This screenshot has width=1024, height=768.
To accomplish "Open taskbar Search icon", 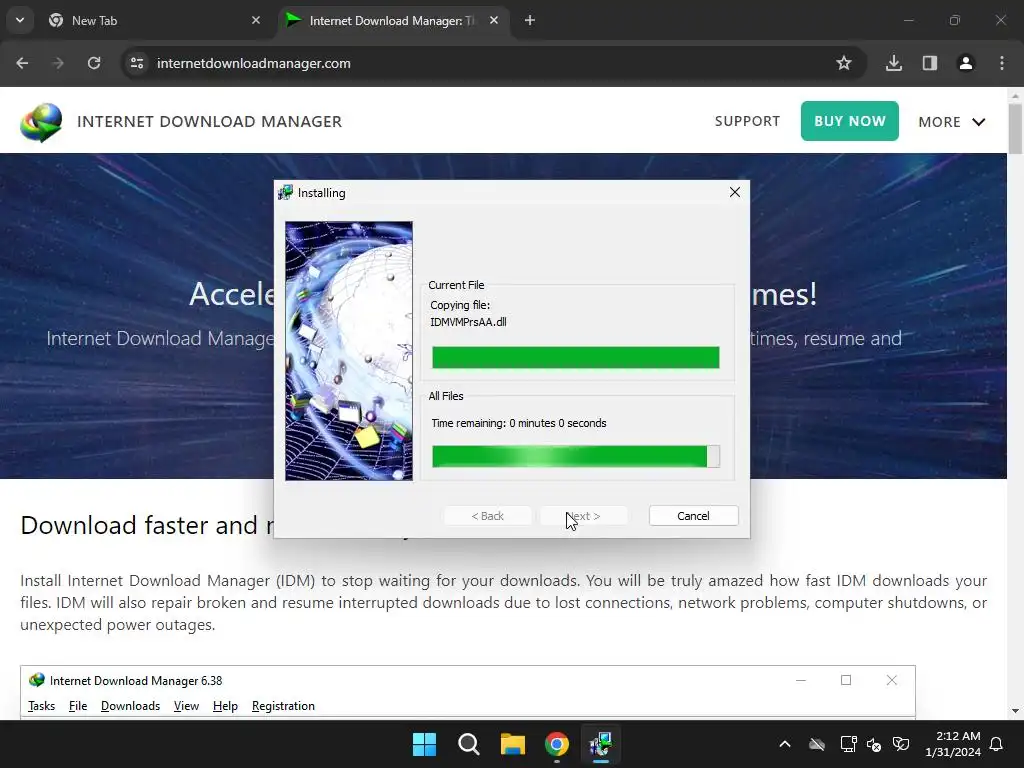I will [468, 744].
